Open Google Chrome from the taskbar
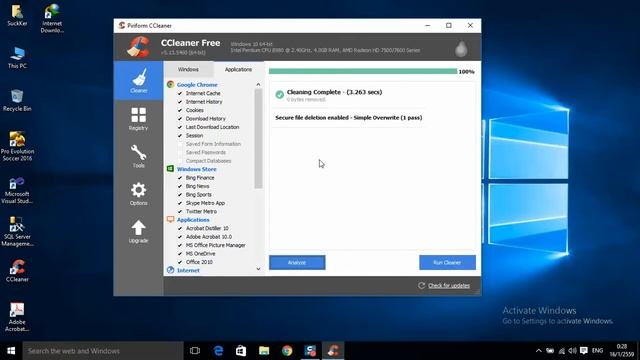This screenshot has height=360, width=640. pyautogui.click(x=287, y=351)
